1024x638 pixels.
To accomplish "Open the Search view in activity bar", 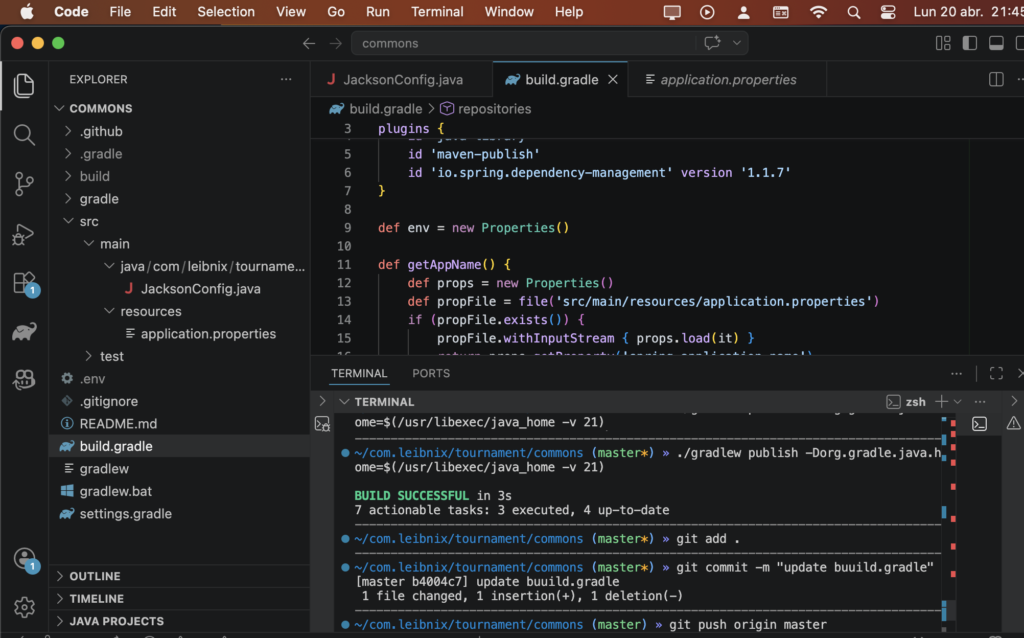I will (24, 134).
